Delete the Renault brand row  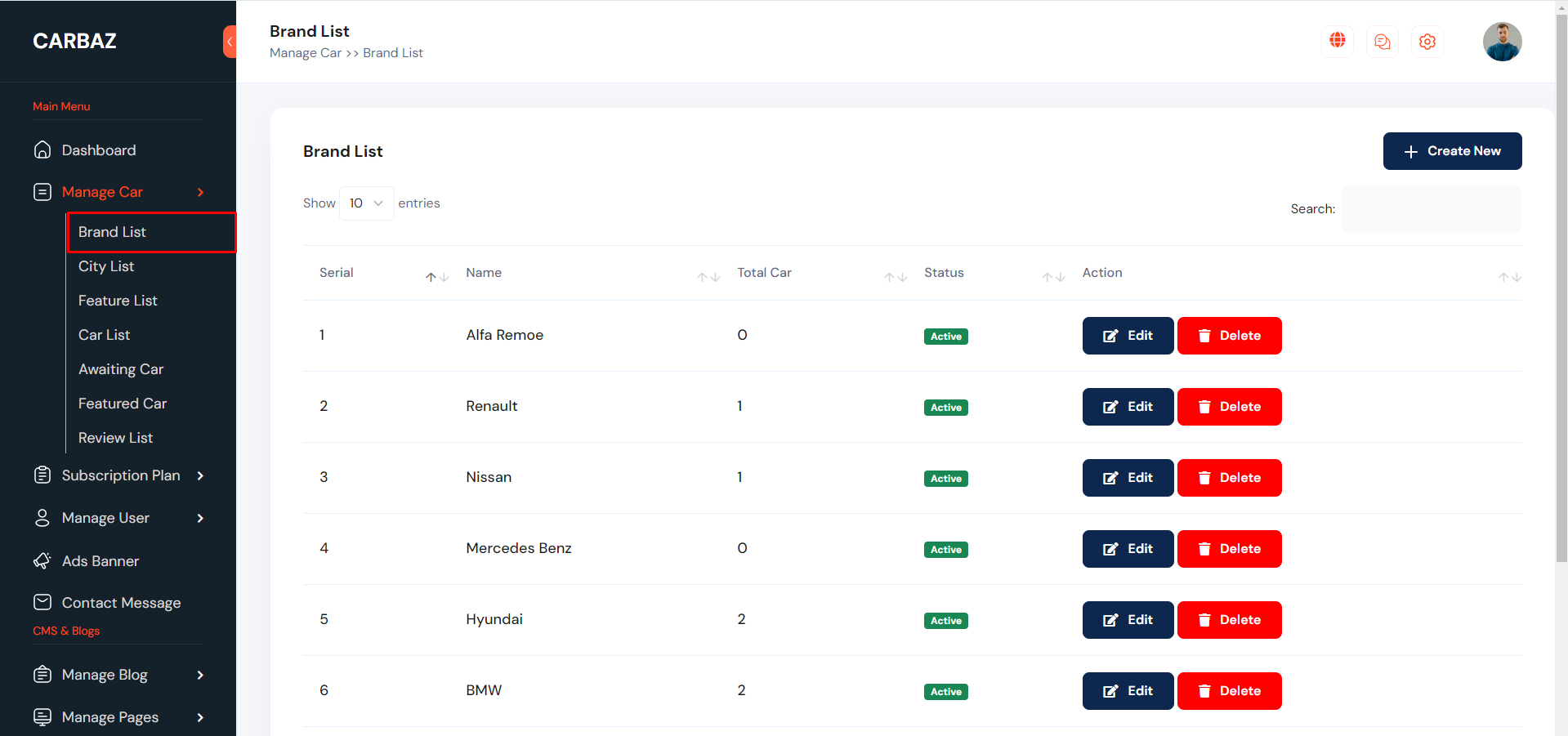tap(1228, 407)
